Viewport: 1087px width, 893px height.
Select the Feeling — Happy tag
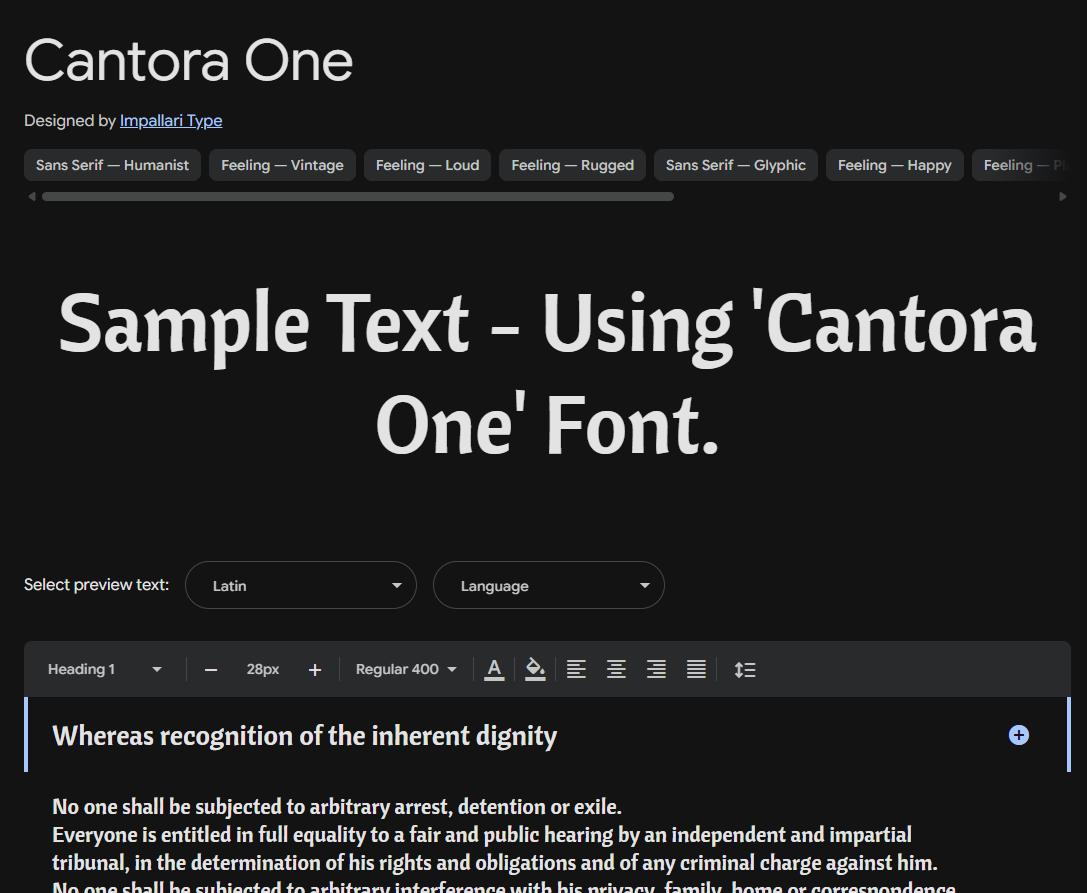[x=894, y=165]
